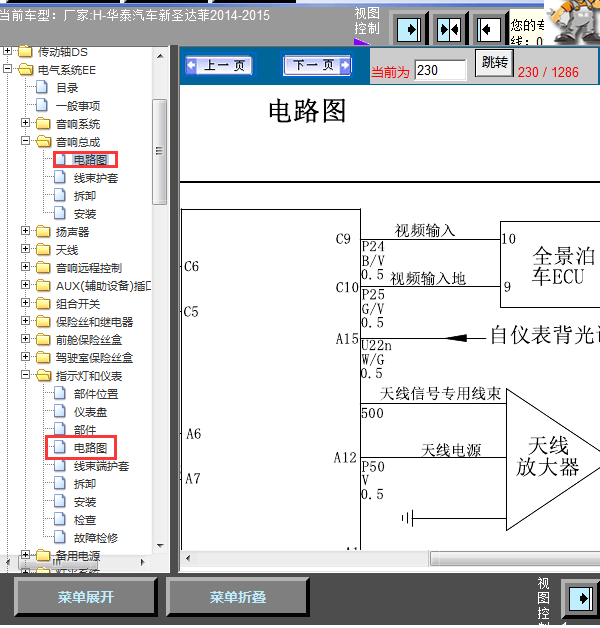Click the diagram horizontal scrollbar thumb
This screenshot has height=628, width=600.
click(x=515, y=558)
